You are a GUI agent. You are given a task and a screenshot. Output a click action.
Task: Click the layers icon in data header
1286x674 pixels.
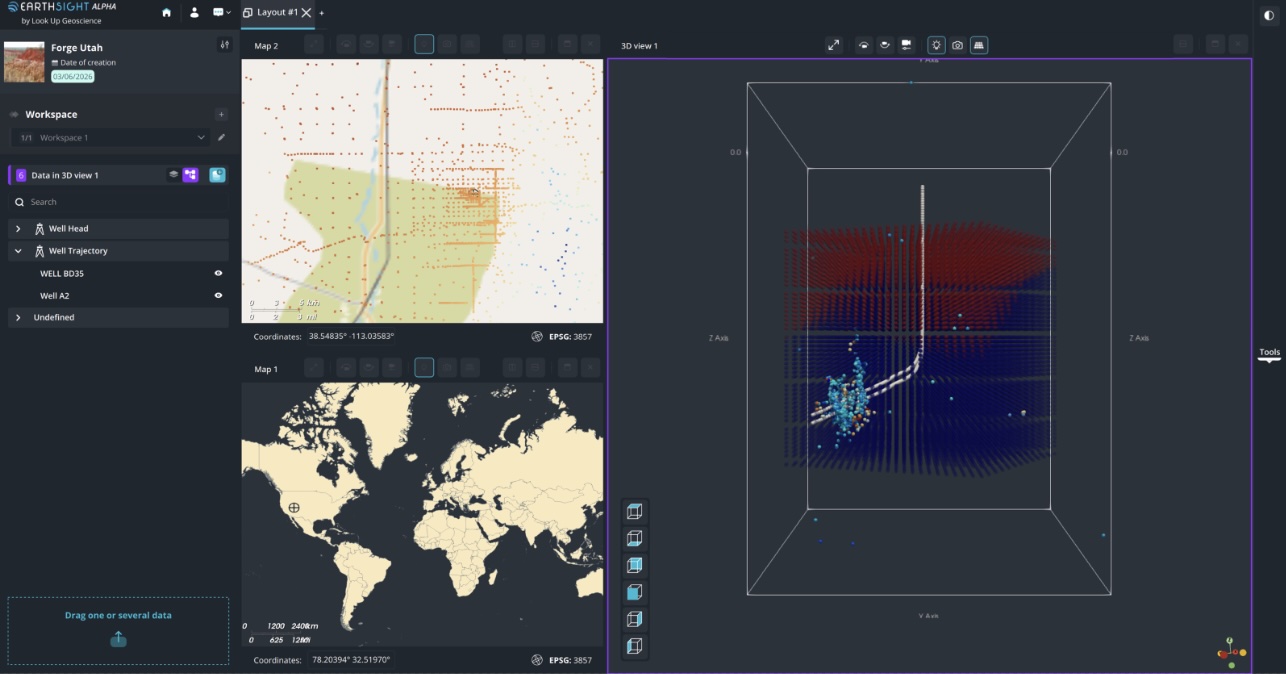click(x=173, y=175)
